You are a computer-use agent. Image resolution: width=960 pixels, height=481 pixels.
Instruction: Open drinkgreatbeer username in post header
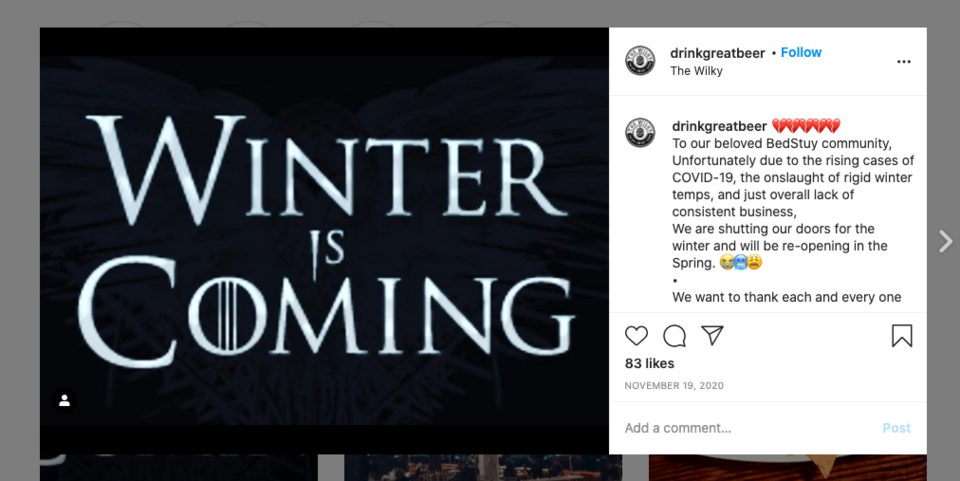pos(718,53)
